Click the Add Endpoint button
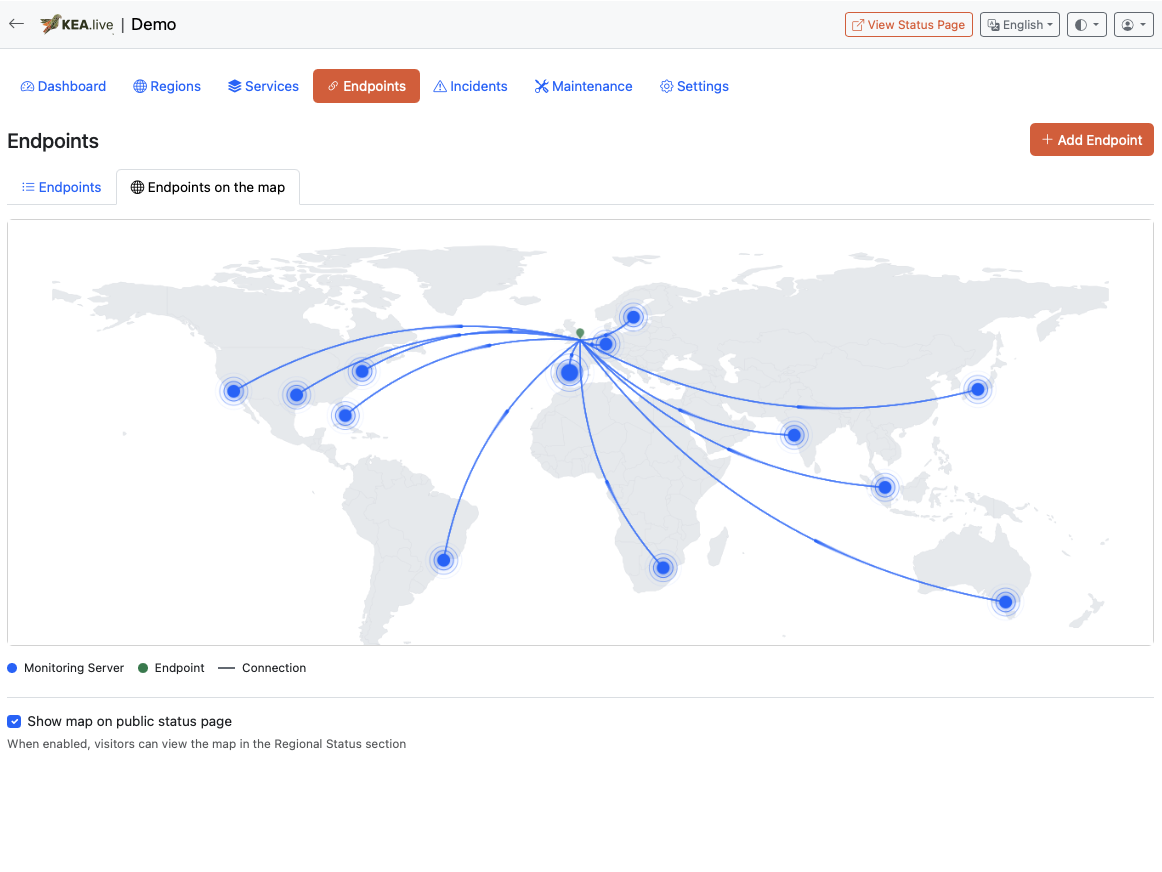1162x872 pixels. [x=1091, y=139]
